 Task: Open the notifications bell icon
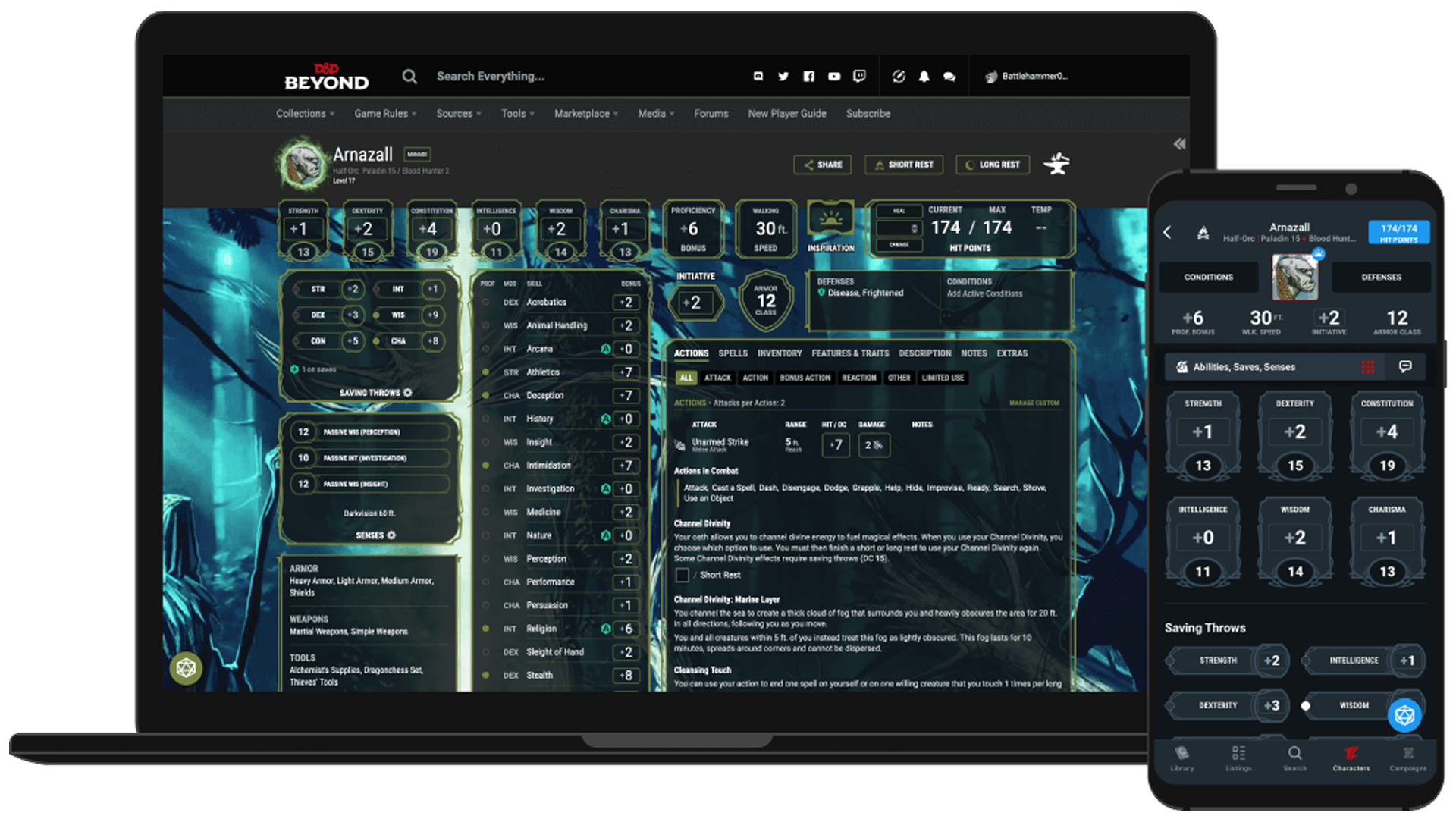tap(924, 76)
